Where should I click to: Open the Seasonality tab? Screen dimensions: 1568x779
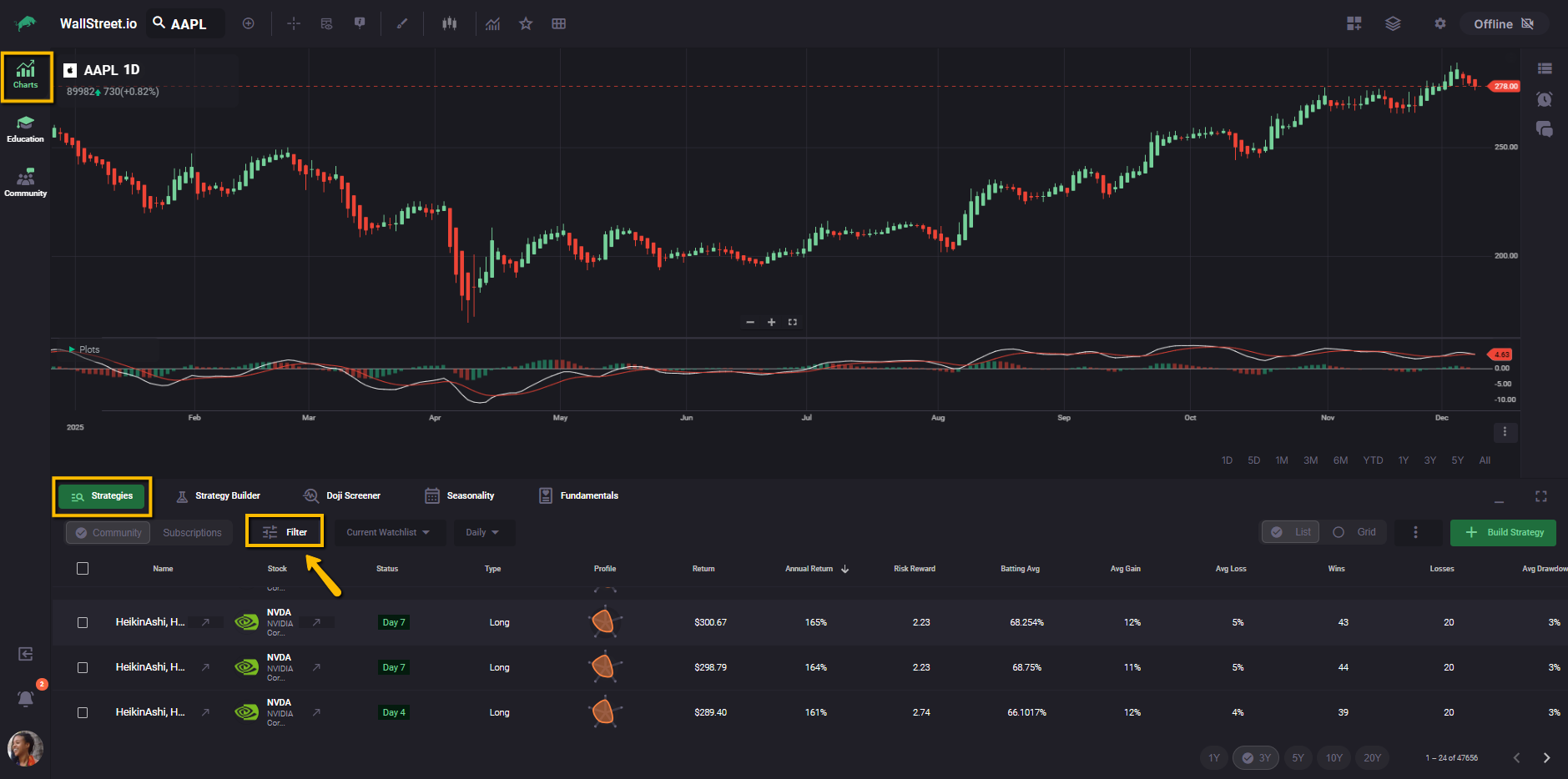tap(460, 496)
